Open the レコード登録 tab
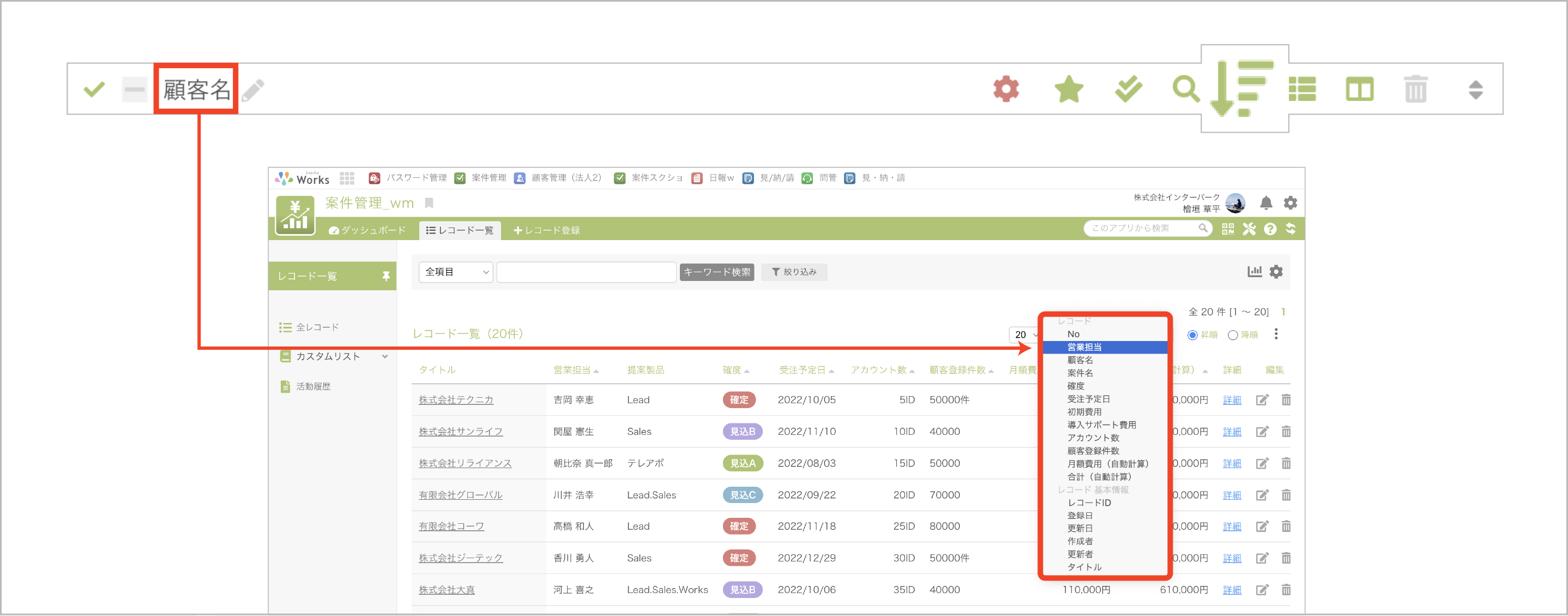Viewport: 1568px width, 616px height. click(x=546, y=230)
